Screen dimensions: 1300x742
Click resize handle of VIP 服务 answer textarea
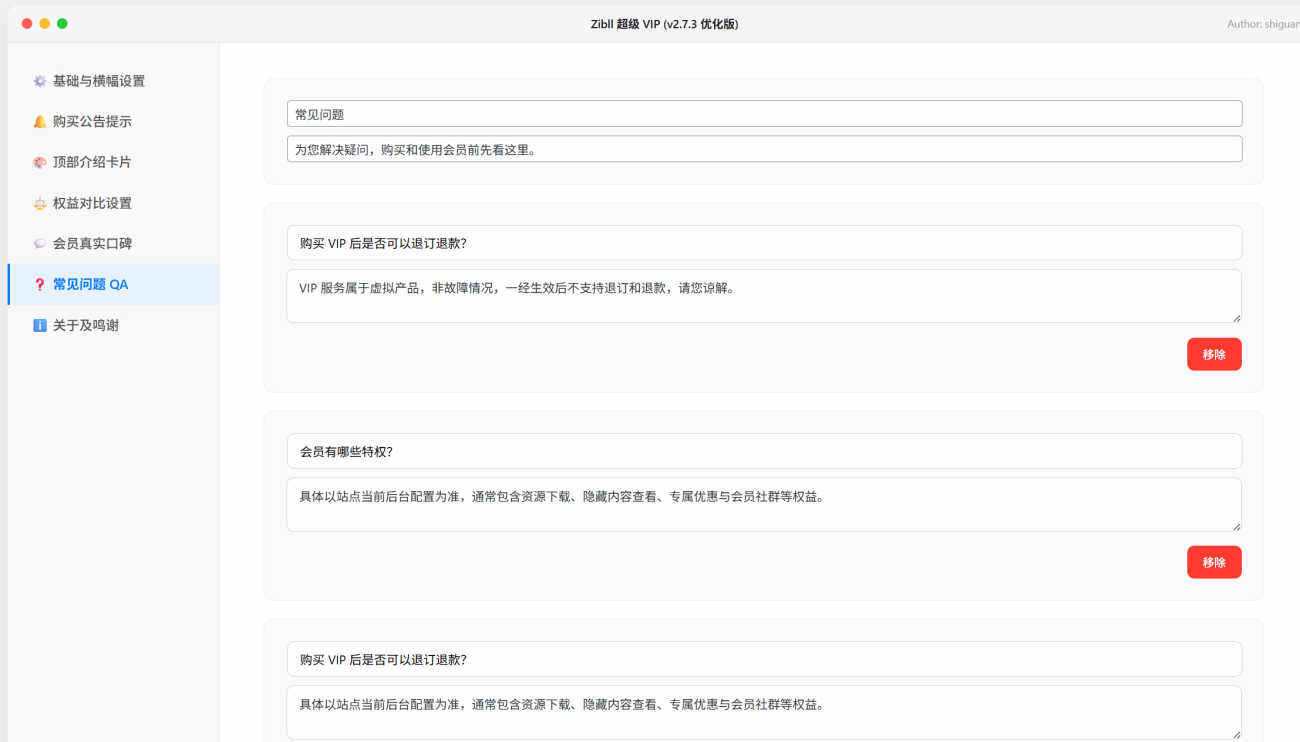(1236, 317)
